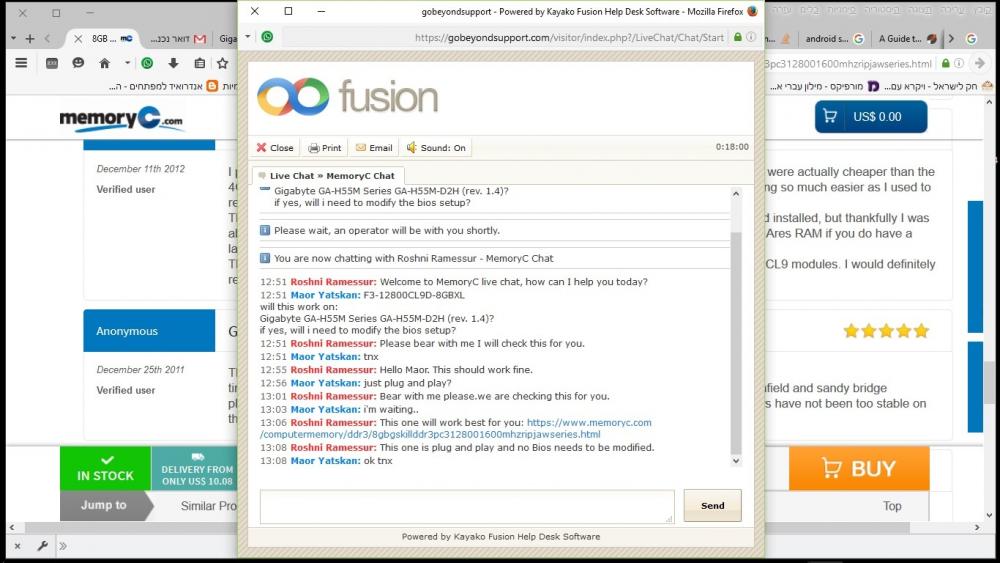Open the dropdown arrow next to the Home icon

point(128,63)
